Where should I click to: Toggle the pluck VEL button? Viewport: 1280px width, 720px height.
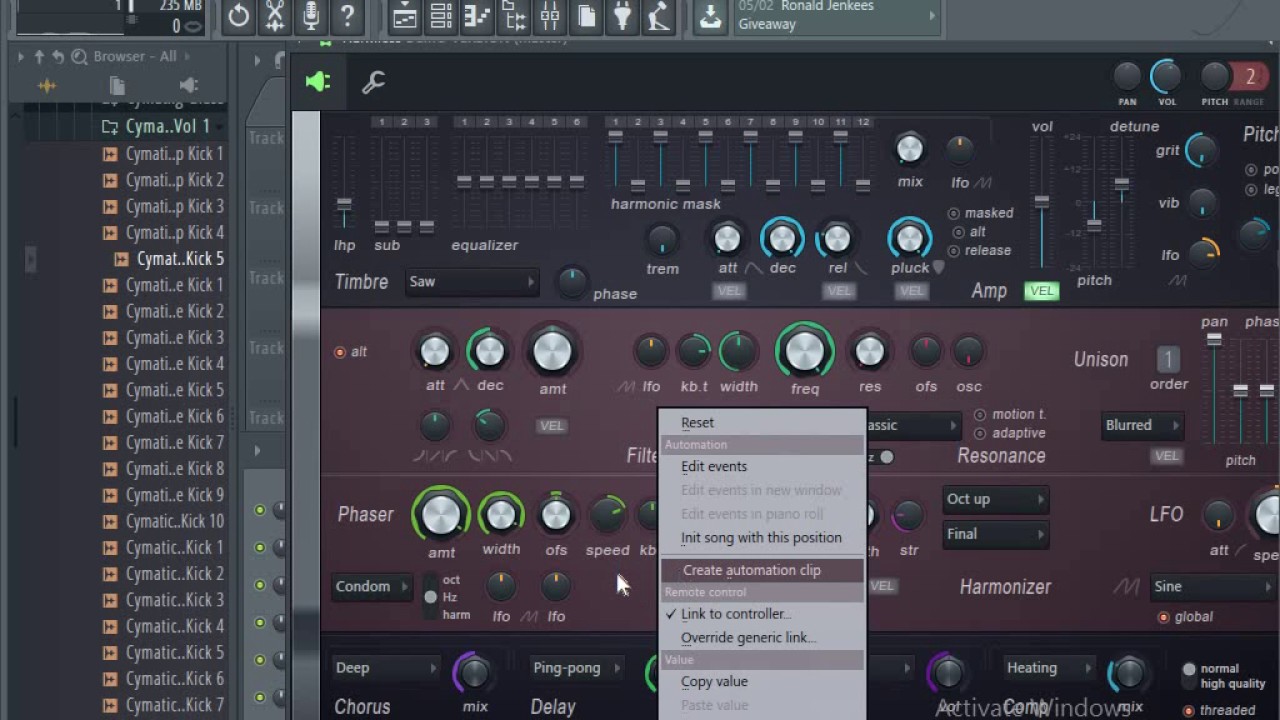click(x=910, y=291)
